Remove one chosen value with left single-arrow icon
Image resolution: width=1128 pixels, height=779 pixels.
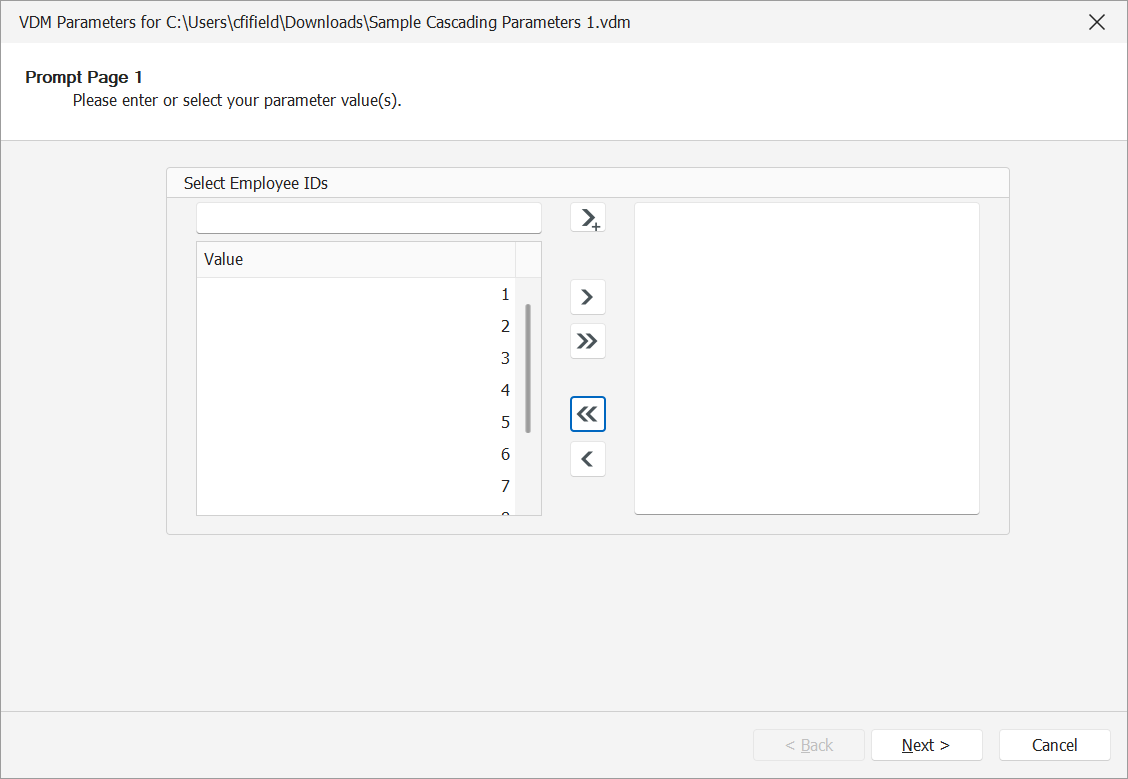pyautogui.click(x=587, y=458)
